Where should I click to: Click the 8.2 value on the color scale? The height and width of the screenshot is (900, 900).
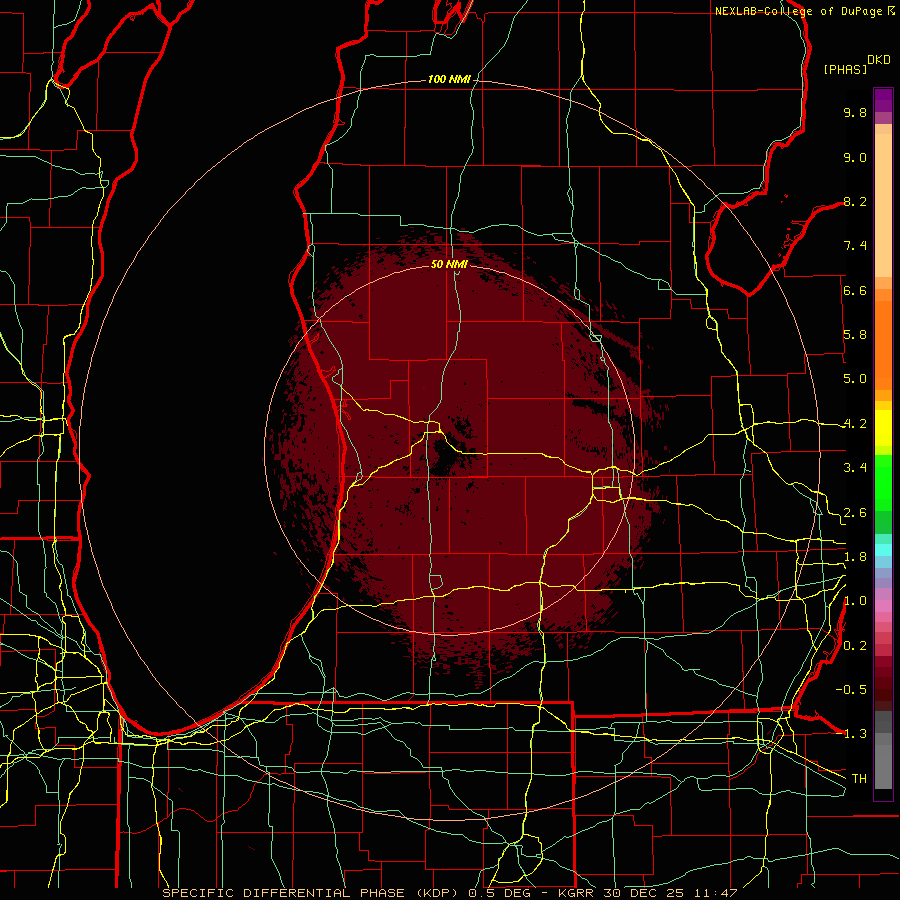click(x=855, y=201)
